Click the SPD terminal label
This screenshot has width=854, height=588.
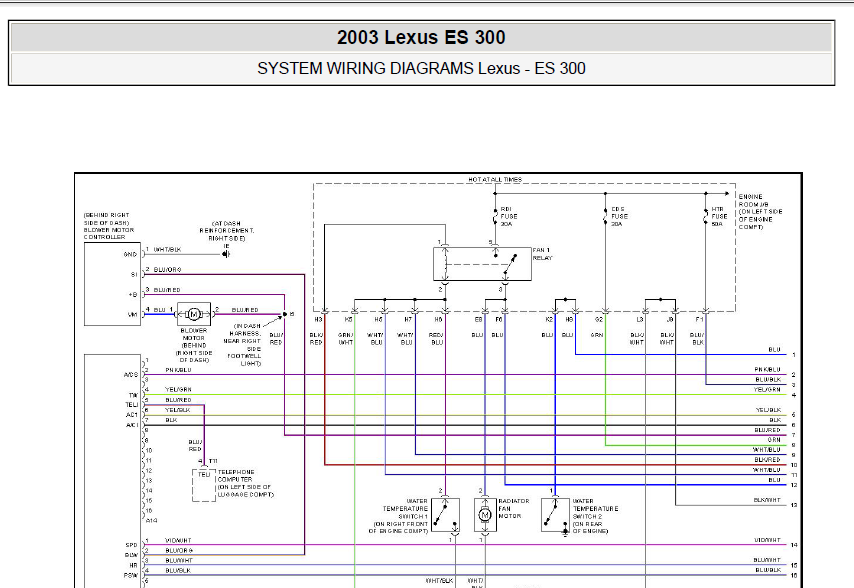131,544
